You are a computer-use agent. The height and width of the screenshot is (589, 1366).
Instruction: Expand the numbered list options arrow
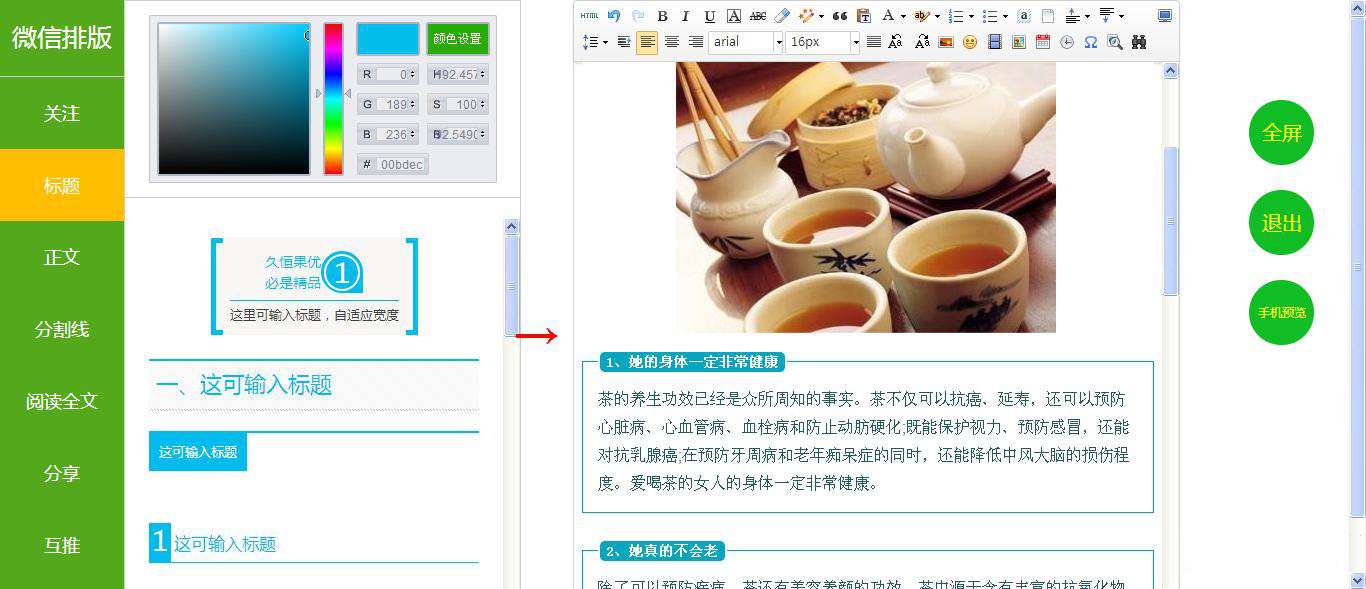click(970, 15)
